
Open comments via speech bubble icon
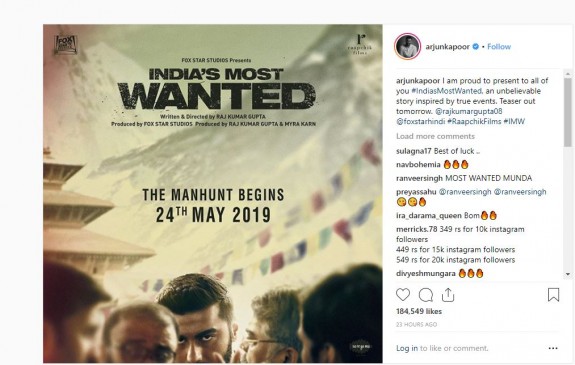click(426, 295)
